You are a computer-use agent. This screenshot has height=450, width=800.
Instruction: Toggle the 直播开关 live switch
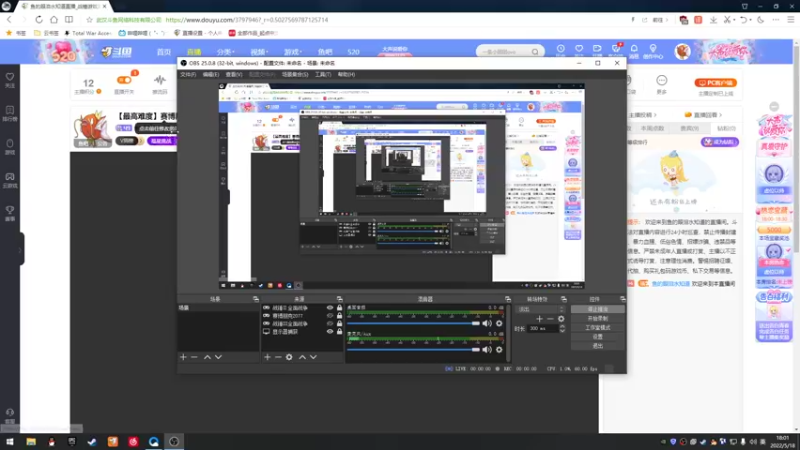124,80
